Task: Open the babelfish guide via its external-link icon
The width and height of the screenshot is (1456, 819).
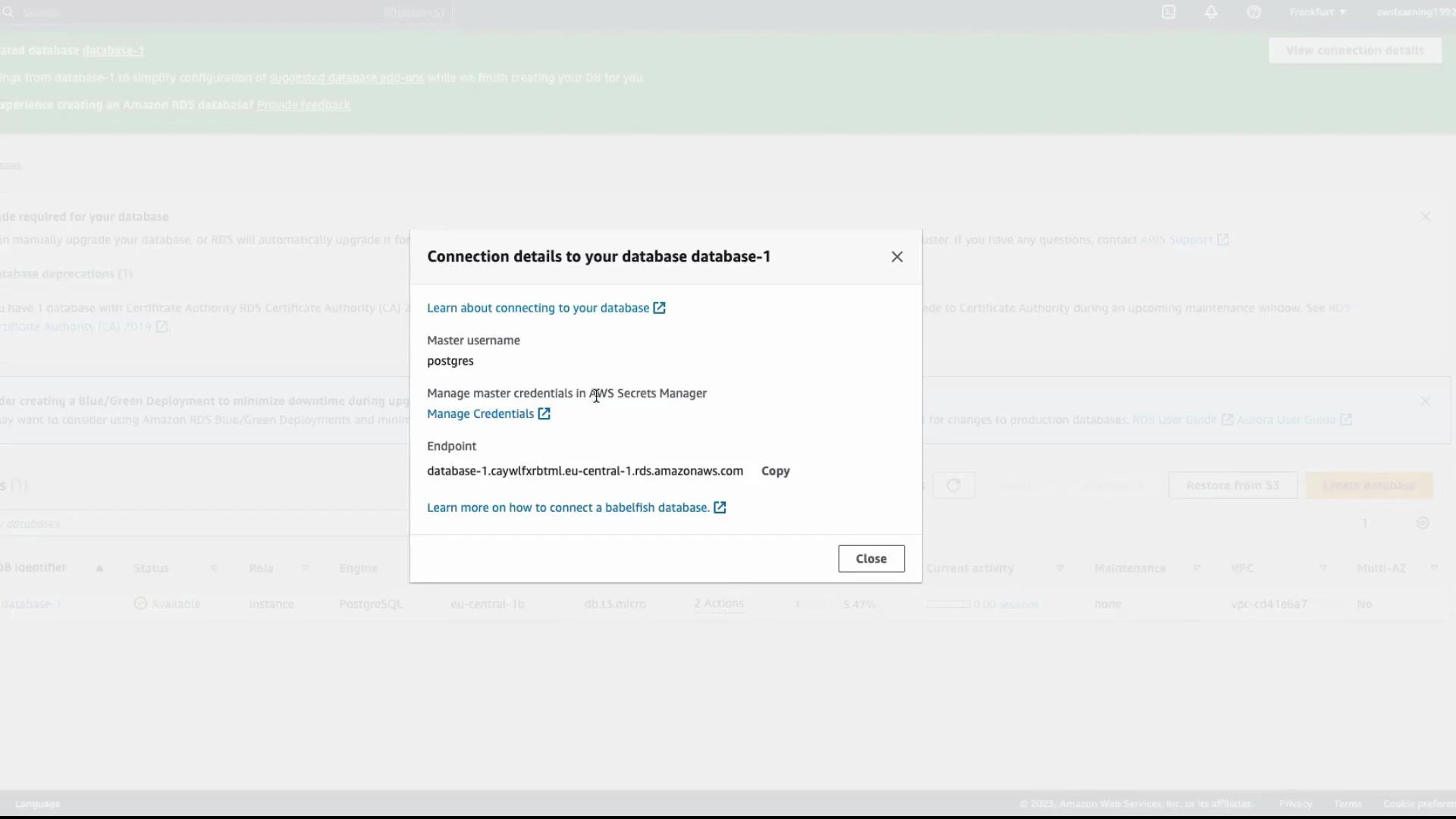Action: 720,507
